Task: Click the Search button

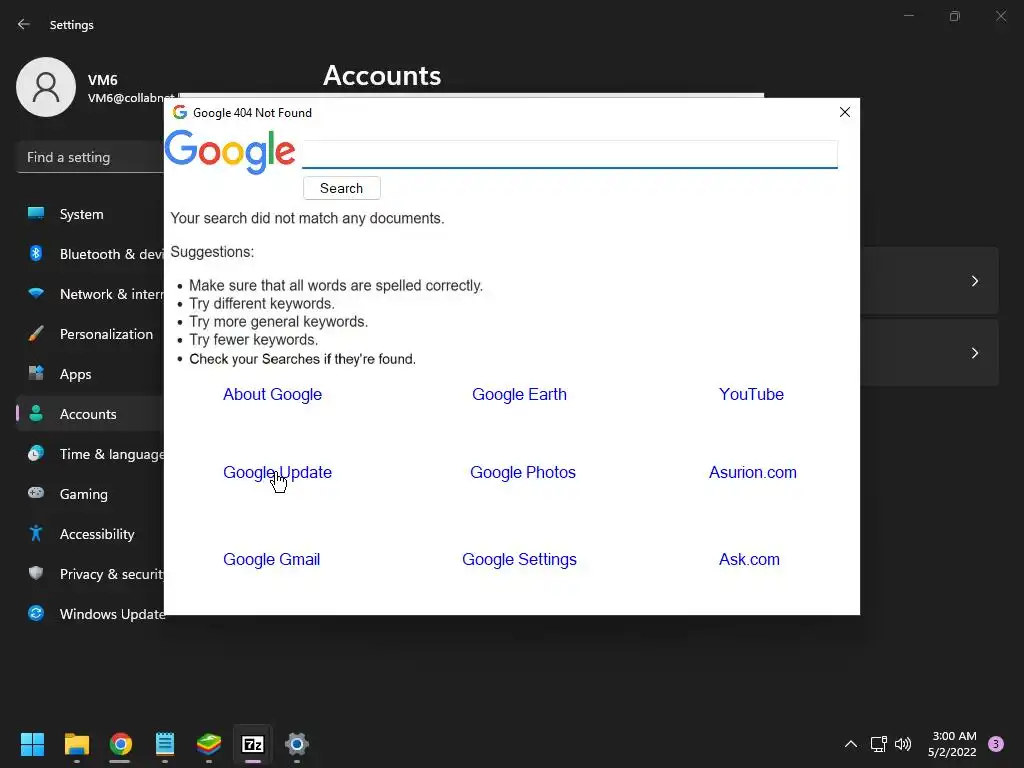Action: pos(342,188)
